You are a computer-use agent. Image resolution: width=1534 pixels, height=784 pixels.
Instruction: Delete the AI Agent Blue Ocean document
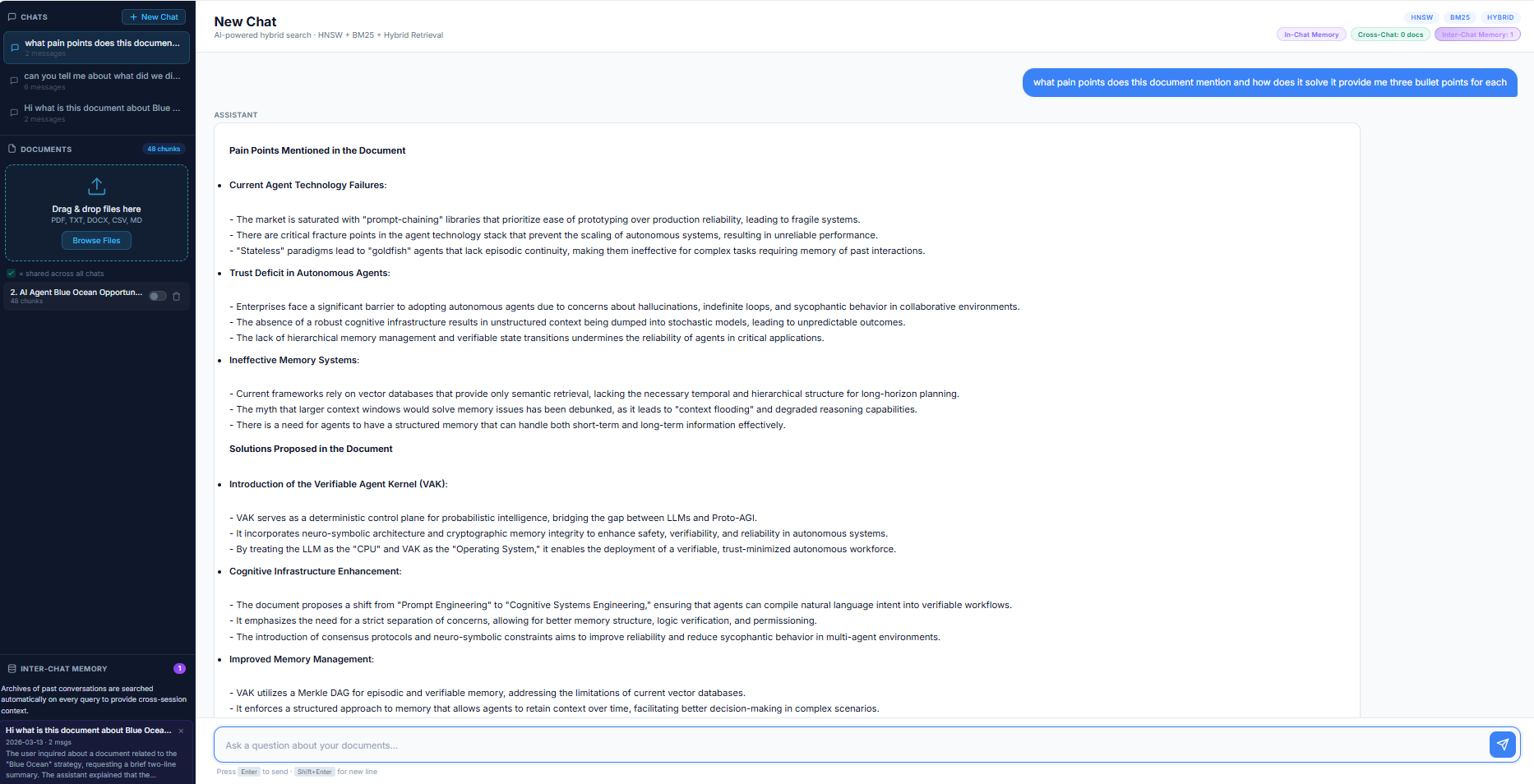[x=176, y=296]
